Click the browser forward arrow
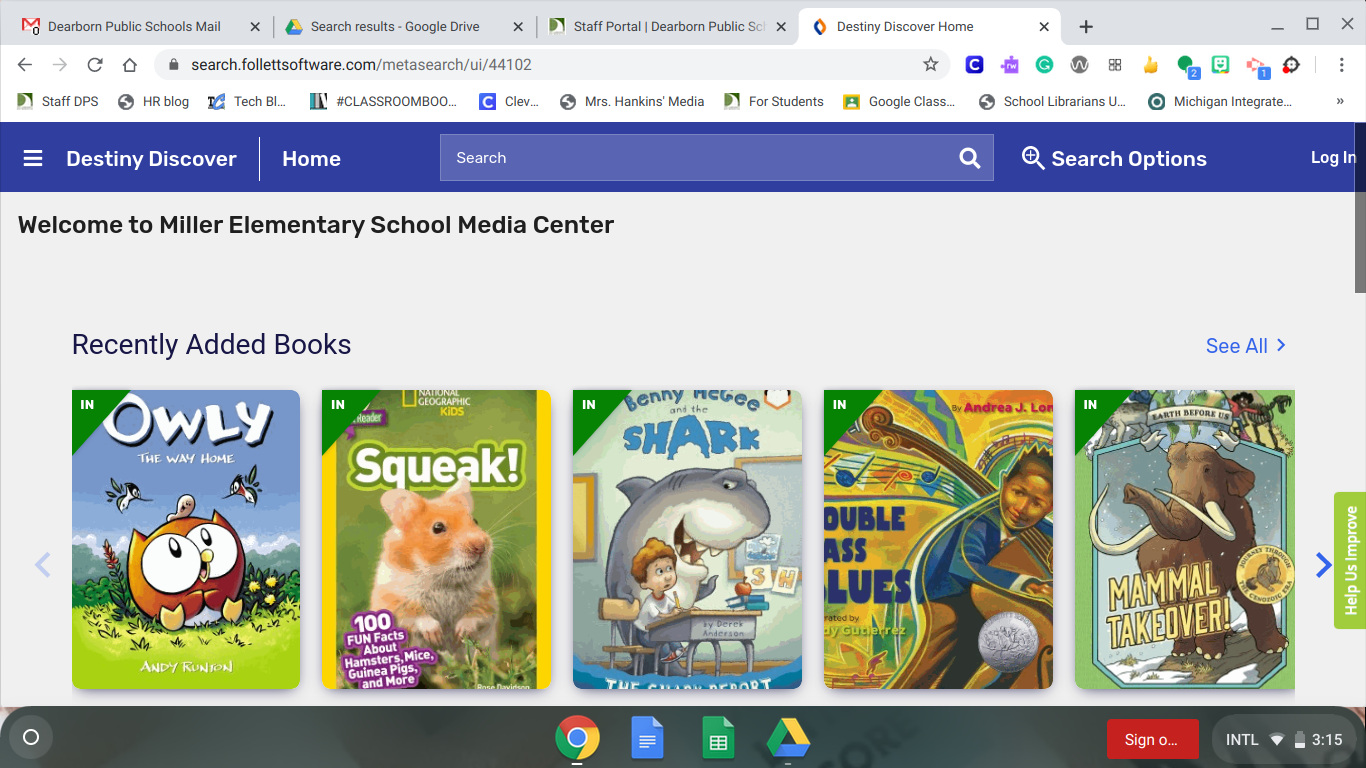The image size is (1366, 768). tap(60, 65)
